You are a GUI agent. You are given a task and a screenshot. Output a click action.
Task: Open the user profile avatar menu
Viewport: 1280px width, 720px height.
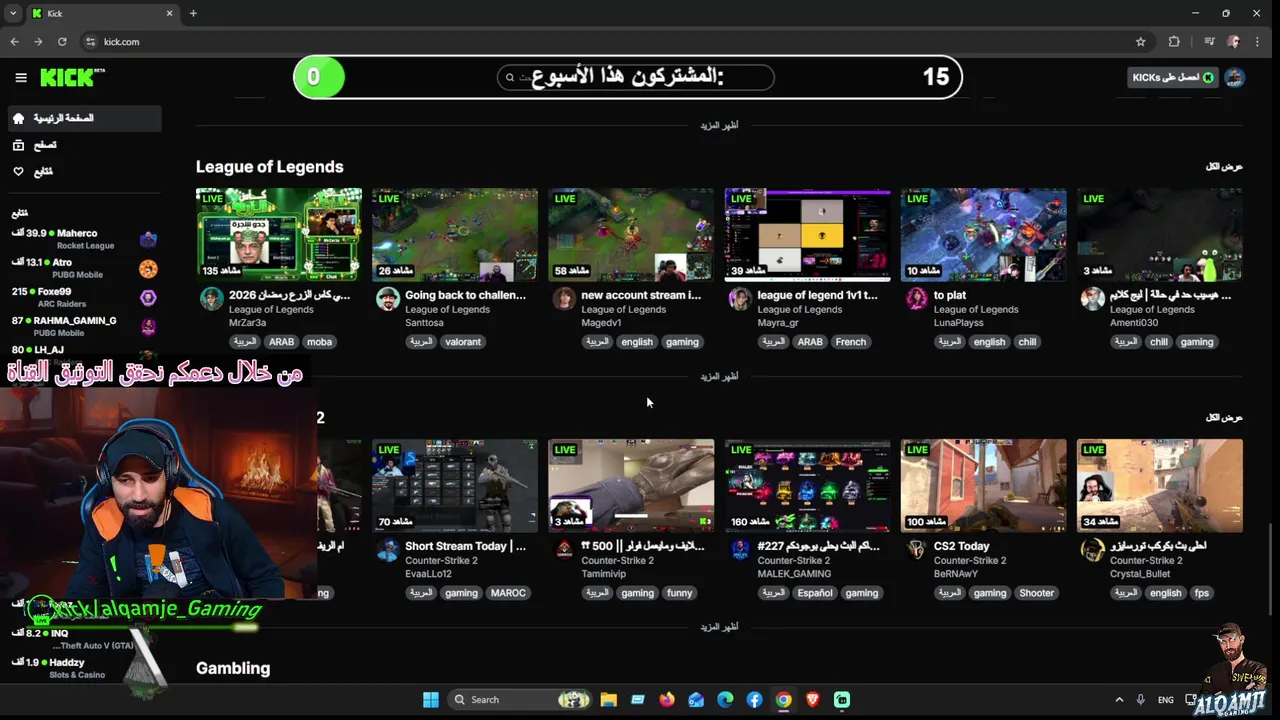(x=1235, y=77)
